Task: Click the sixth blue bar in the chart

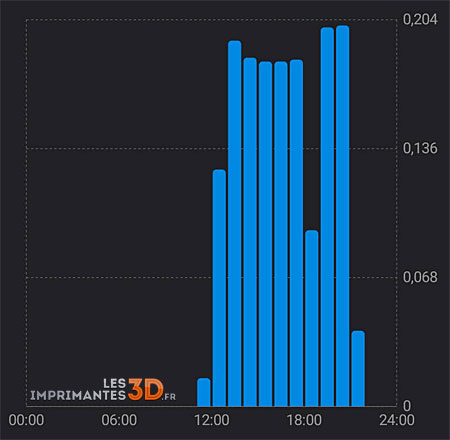Action: [281, 234]
